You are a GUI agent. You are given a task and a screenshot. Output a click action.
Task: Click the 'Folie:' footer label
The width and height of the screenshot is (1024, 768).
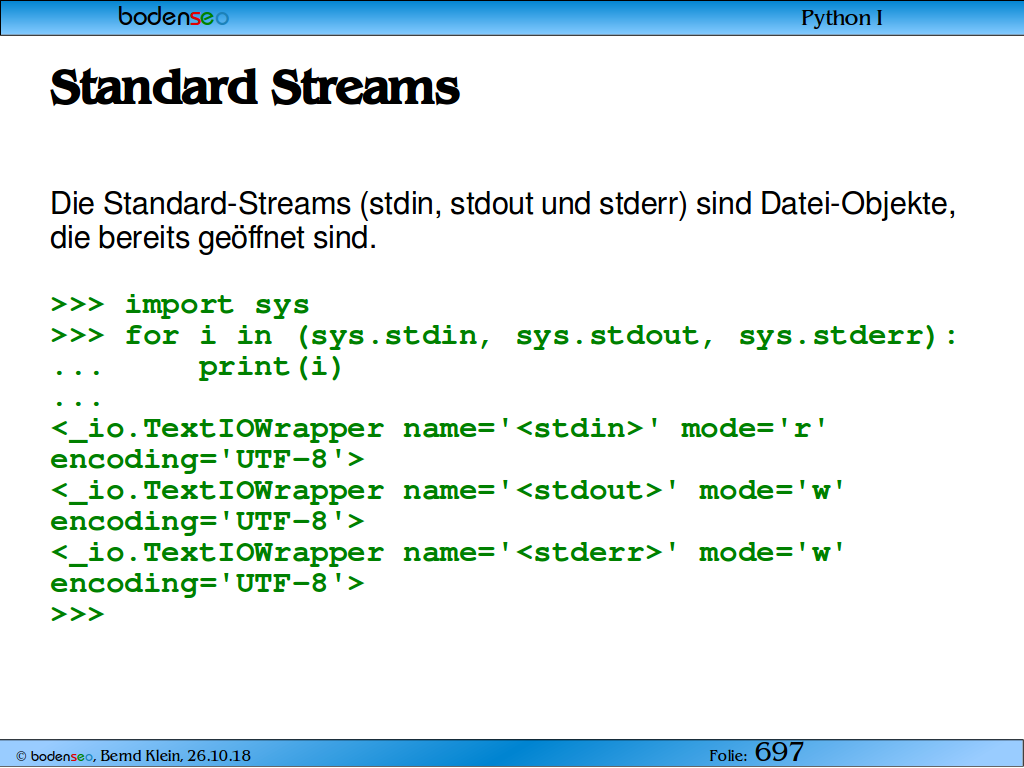pos(728,756)
